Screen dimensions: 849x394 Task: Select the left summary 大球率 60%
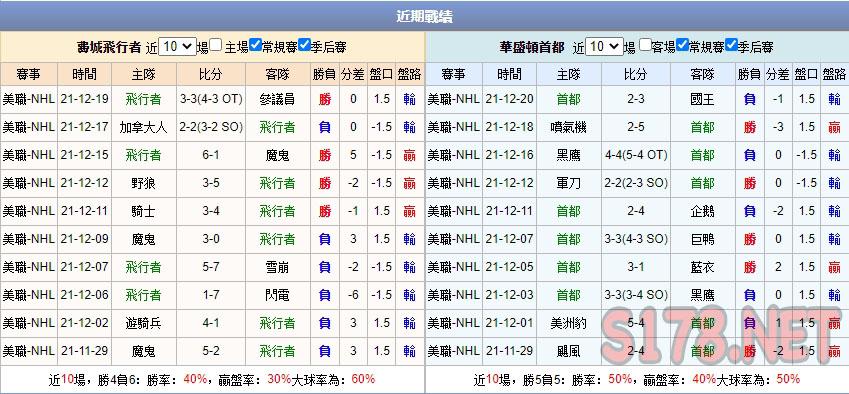[x=363, y=379]
